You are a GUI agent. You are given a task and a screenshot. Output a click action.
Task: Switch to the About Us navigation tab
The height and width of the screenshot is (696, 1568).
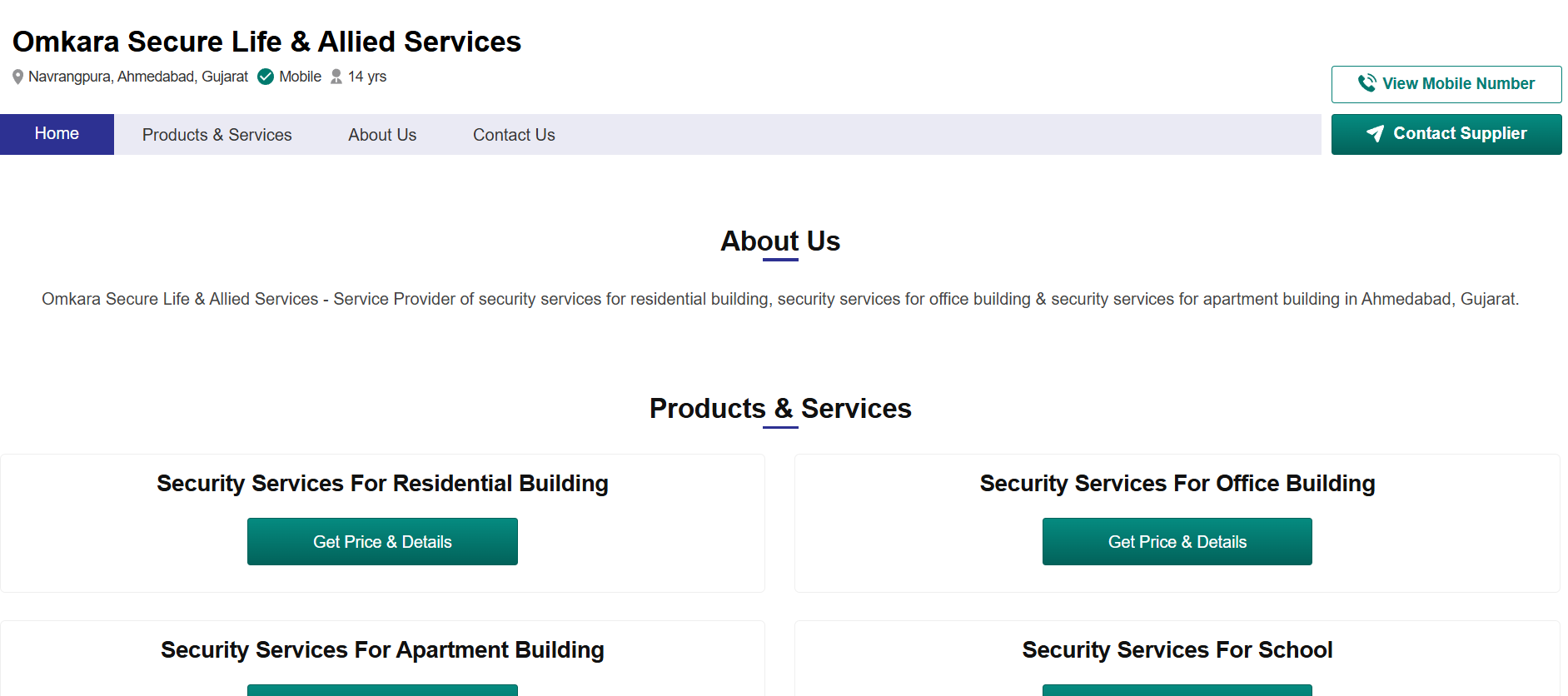tap(381, 134)
